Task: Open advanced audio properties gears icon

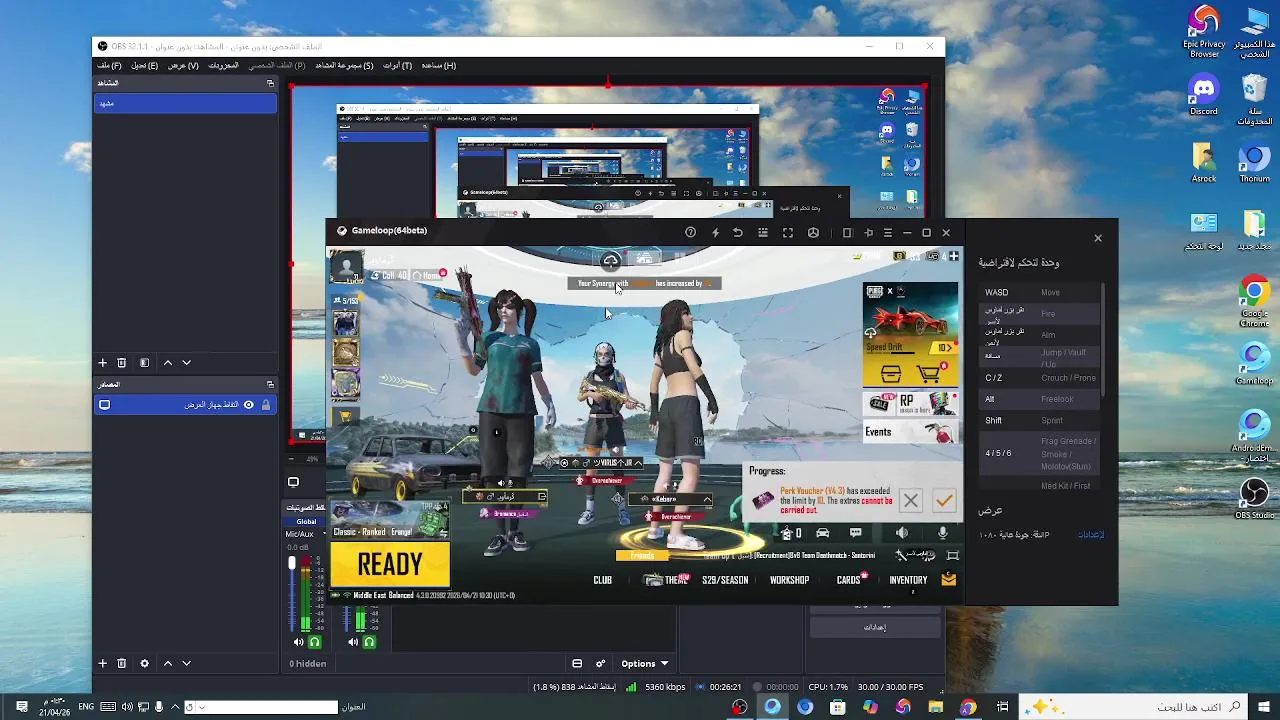Action: click(601, 663)
